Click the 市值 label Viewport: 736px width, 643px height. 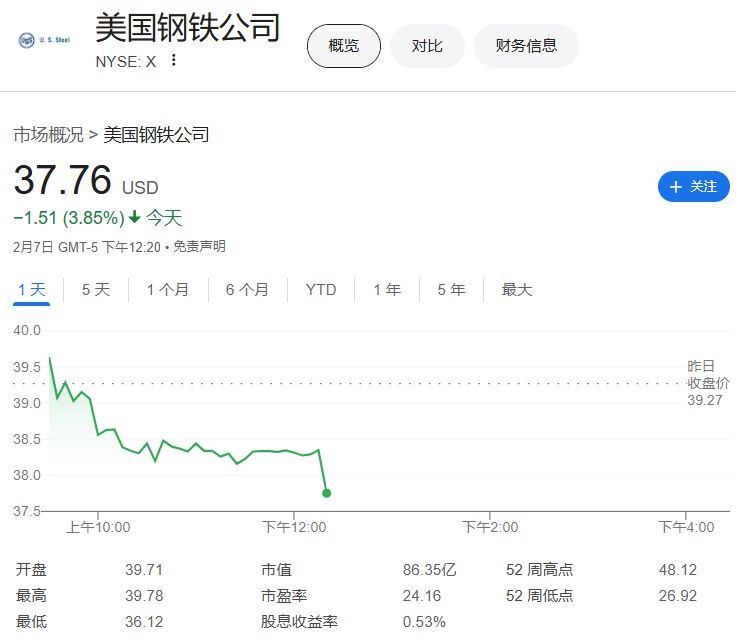(276, 570)
